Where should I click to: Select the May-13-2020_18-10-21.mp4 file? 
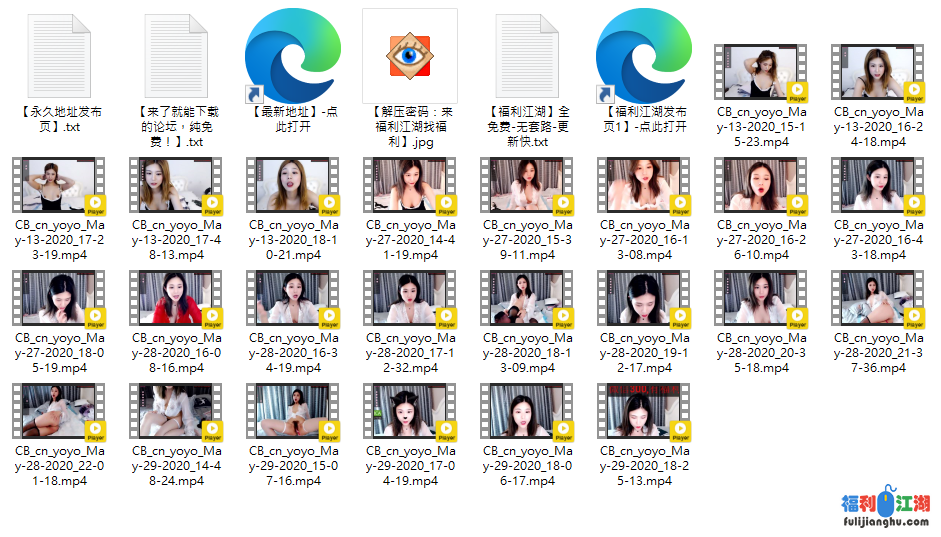click(294, 186)
